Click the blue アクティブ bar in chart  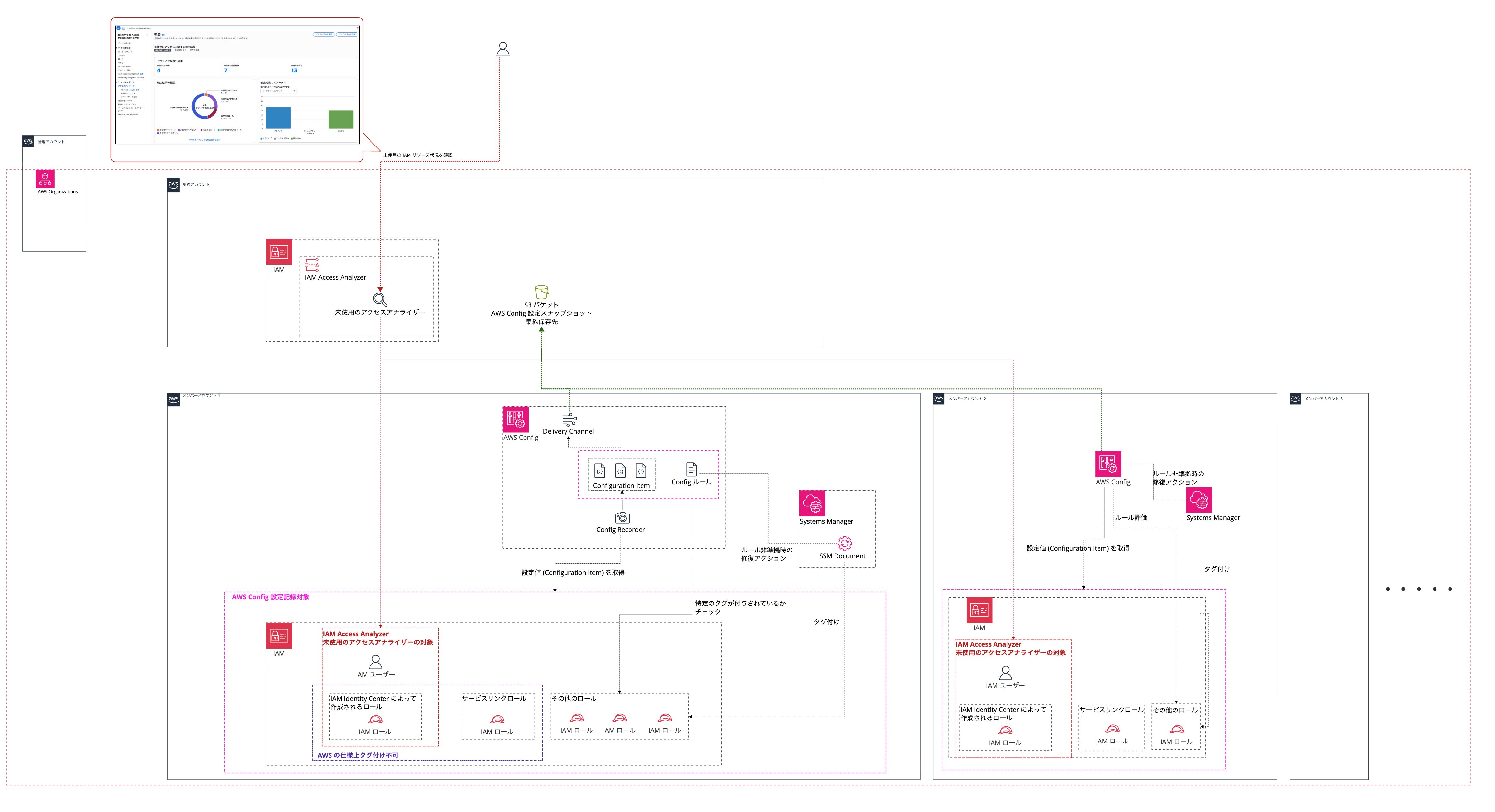click(x=278, y=118)
